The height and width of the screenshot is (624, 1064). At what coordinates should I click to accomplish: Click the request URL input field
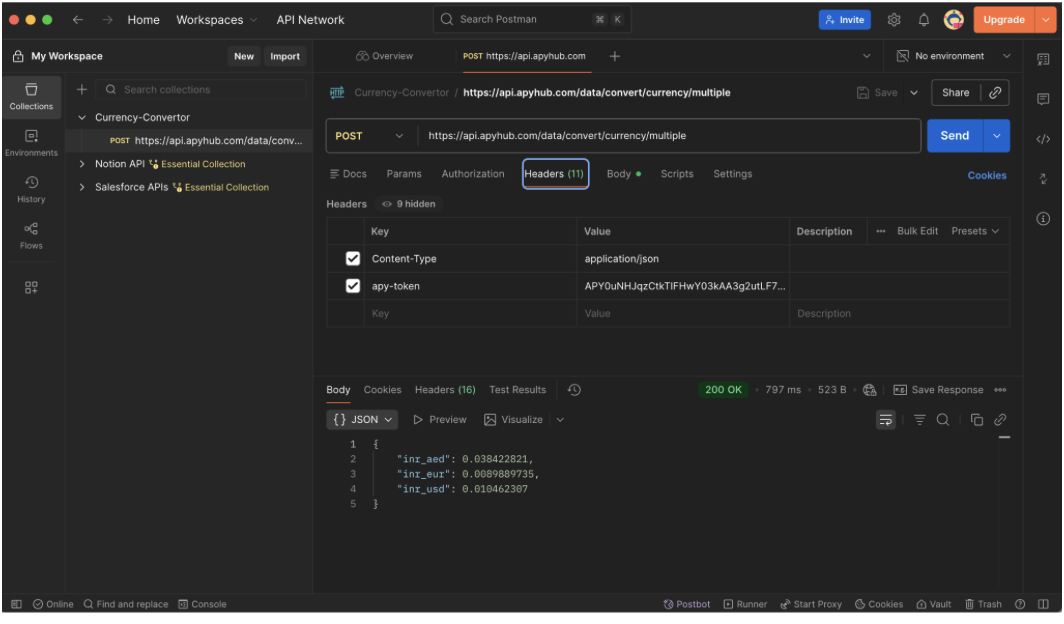click(x=669, y=136)
